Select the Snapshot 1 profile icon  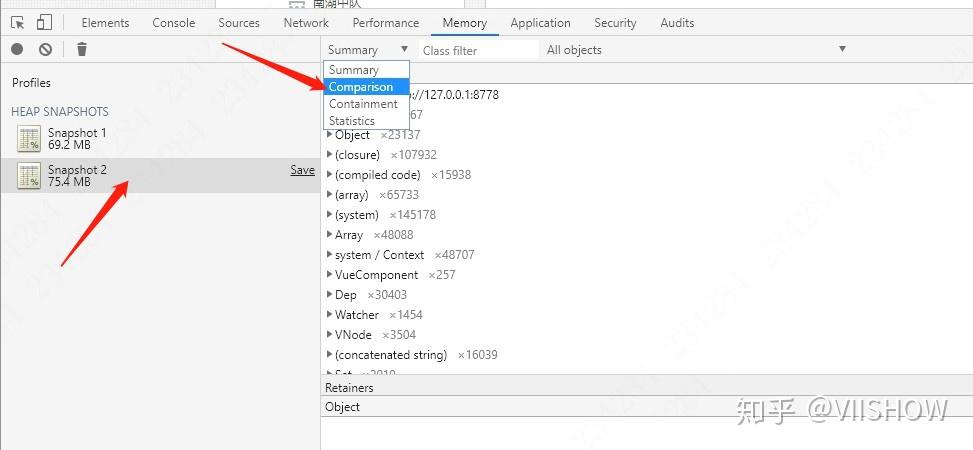[29, 139]
